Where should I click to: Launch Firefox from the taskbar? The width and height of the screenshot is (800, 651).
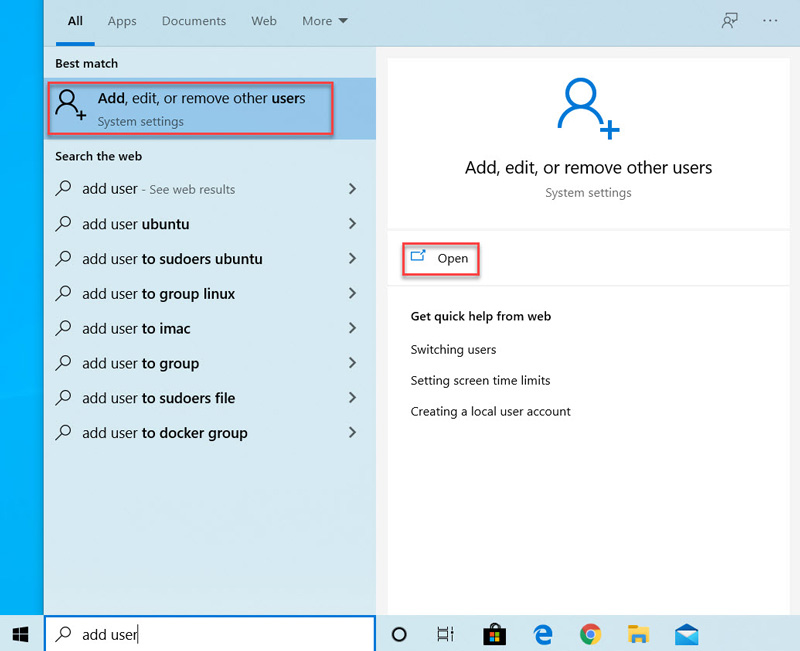(x=638, y=634)
